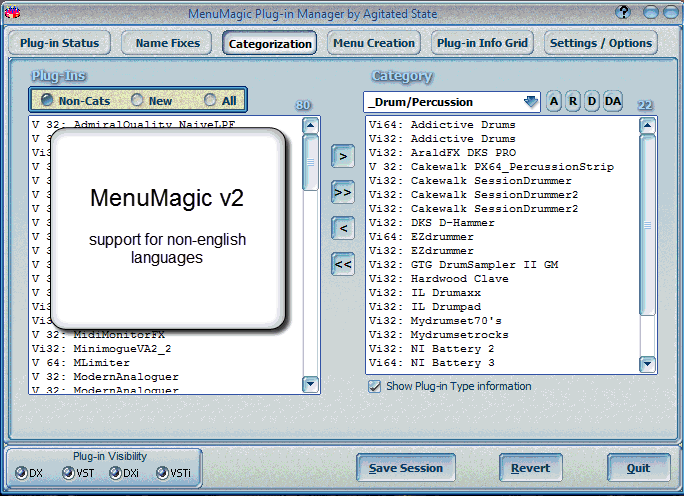The height and width of the screenshot is (496, 684).
Task: Click Category list scroll down arrow
Action: tap(647, 363)
